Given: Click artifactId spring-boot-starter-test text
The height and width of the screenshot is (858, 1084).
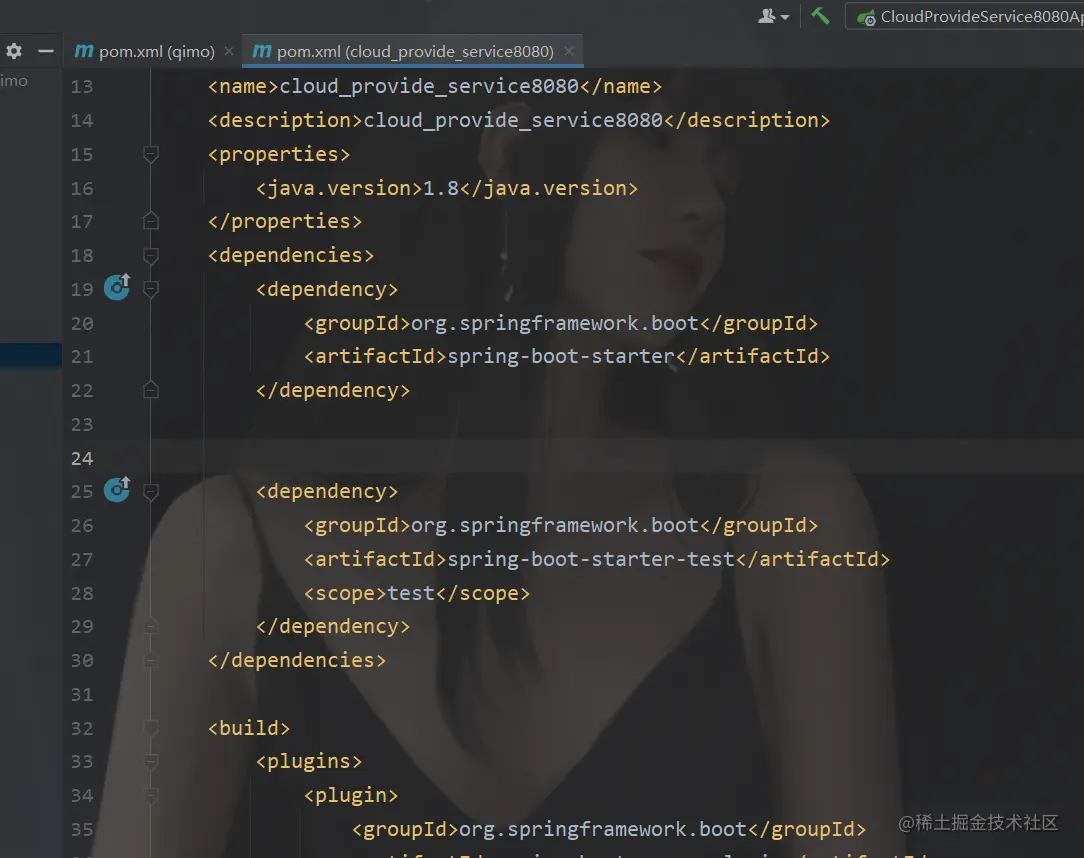Looking at the screenshot, I should [590, 559].
